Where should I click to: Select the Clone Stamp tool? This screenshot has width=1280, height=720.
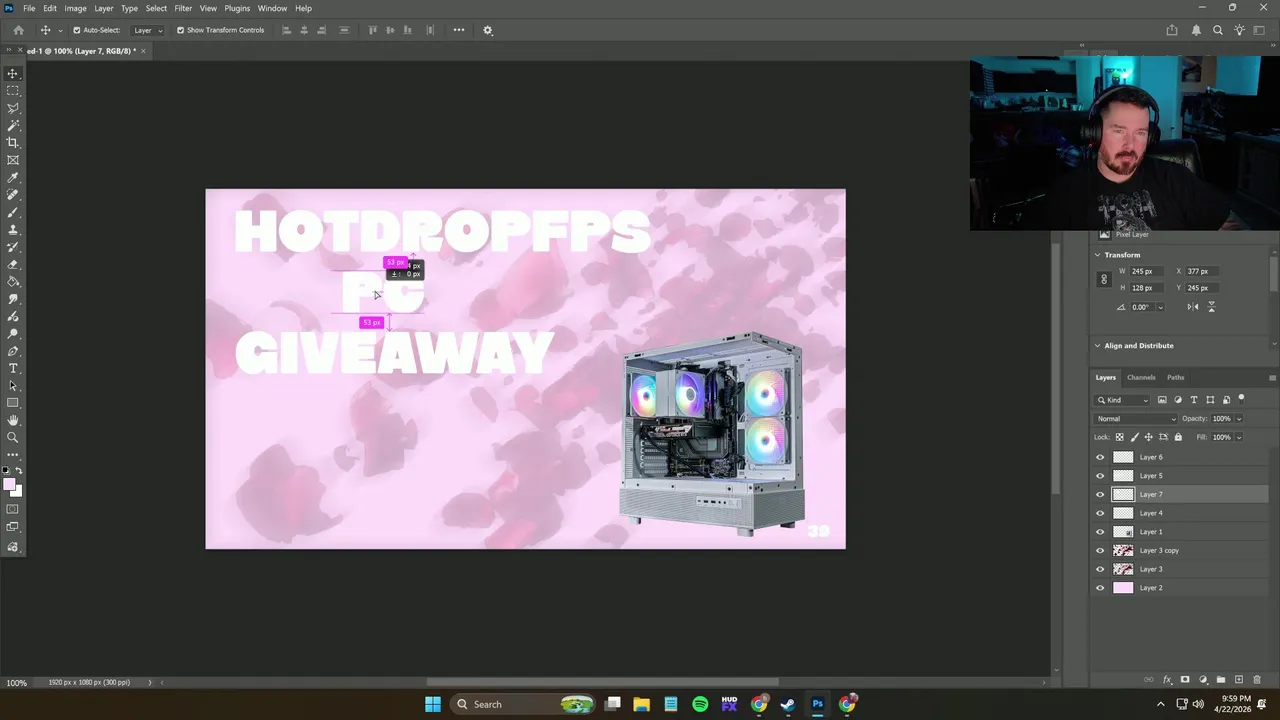pyautogui.click(x=13, y=230)
